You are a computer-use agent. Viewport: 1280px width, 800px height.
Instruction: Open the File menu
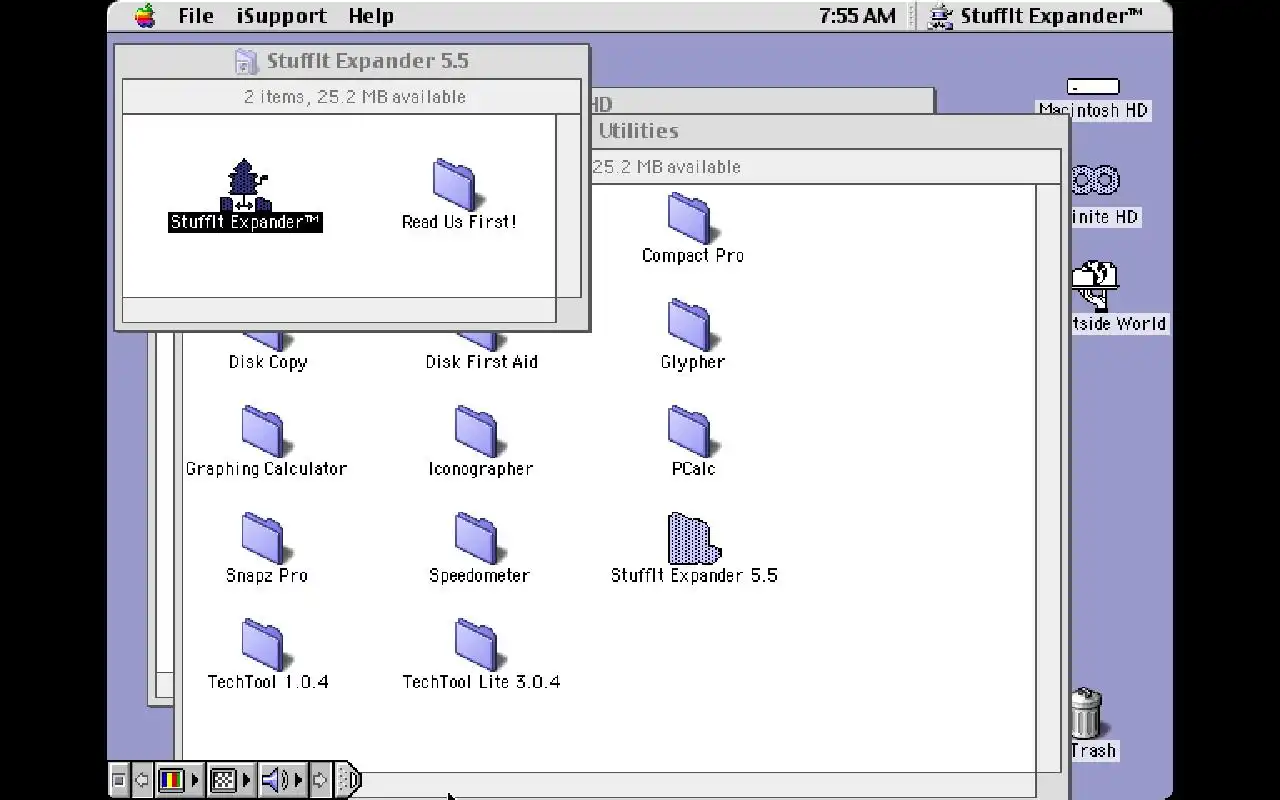click(x=196, y=16)
